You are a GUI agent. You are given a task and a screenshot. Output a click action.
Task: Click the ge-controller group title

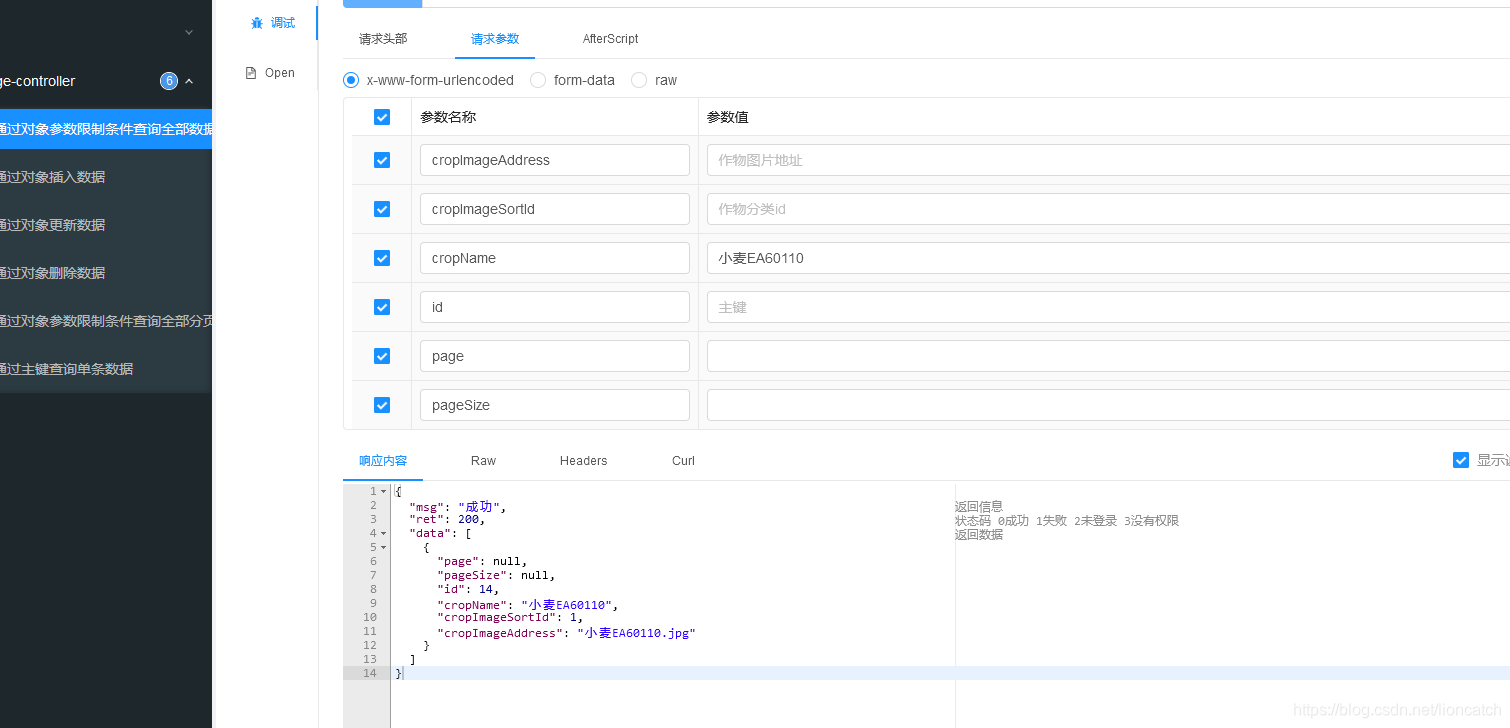(x=38, y=81)
